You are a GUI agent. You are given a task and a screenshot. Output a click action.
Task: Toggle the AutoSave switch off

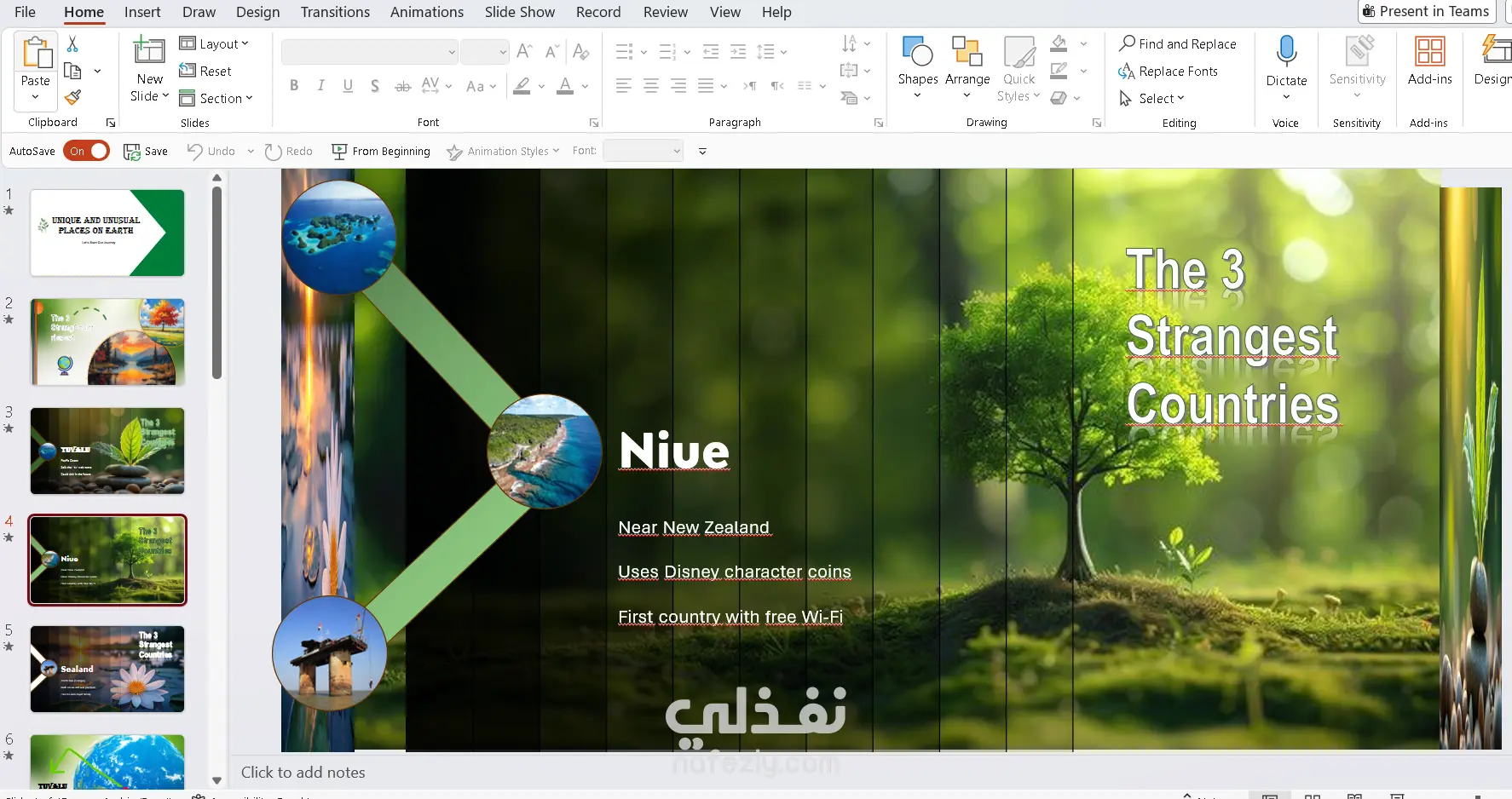[x=87, y=151]
